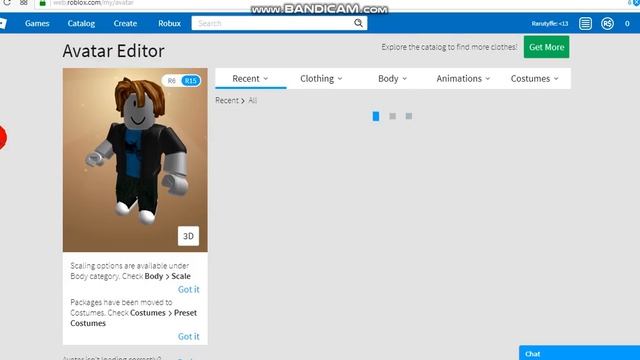Toggle the 3D avatar view

188,236
